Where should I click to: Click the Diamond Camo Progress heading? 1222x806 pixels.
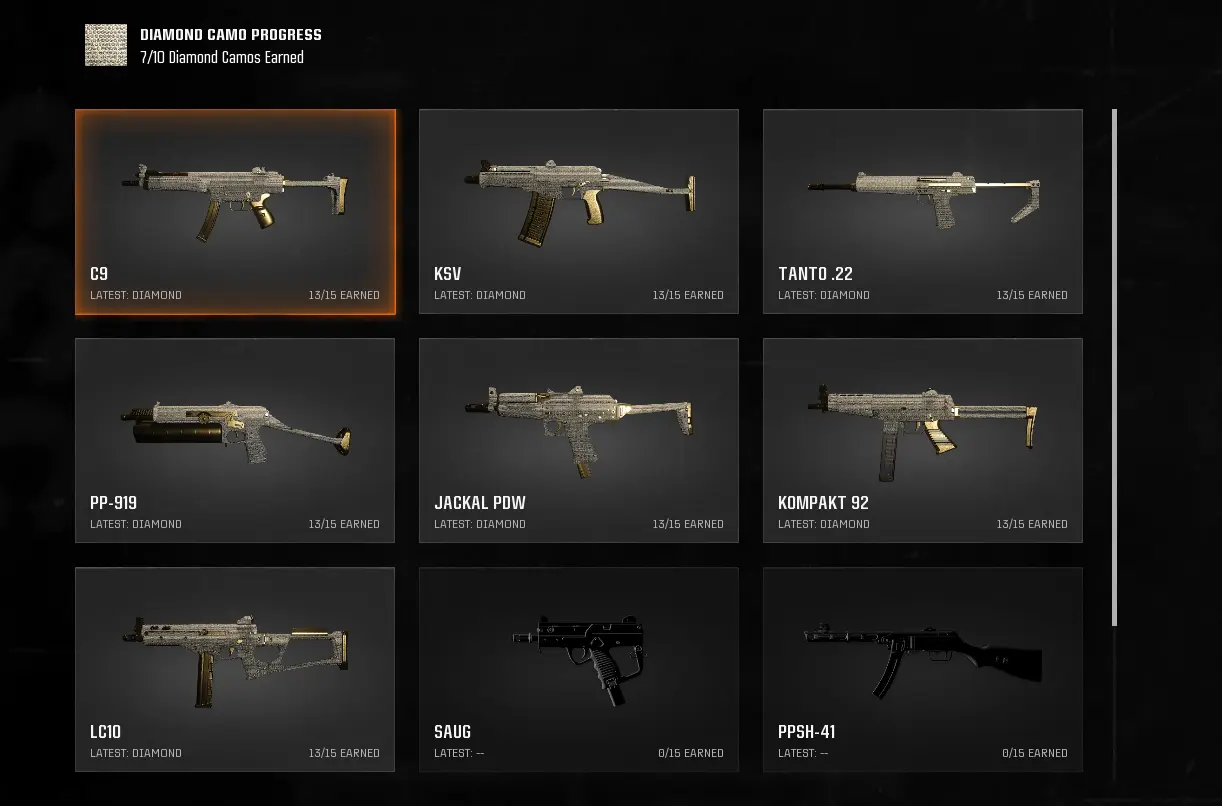click(231, 35)
